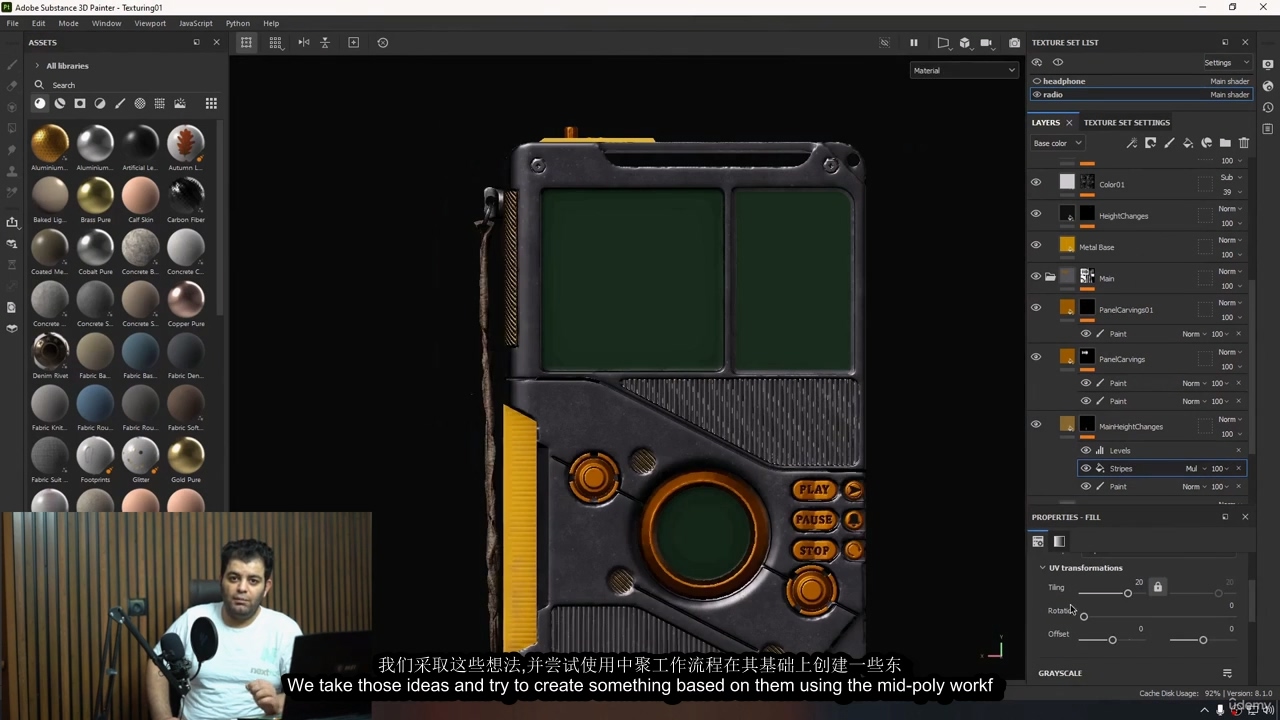Filter assets by Brushes category icon
1280x720 pixels.
tap(120, 103)
